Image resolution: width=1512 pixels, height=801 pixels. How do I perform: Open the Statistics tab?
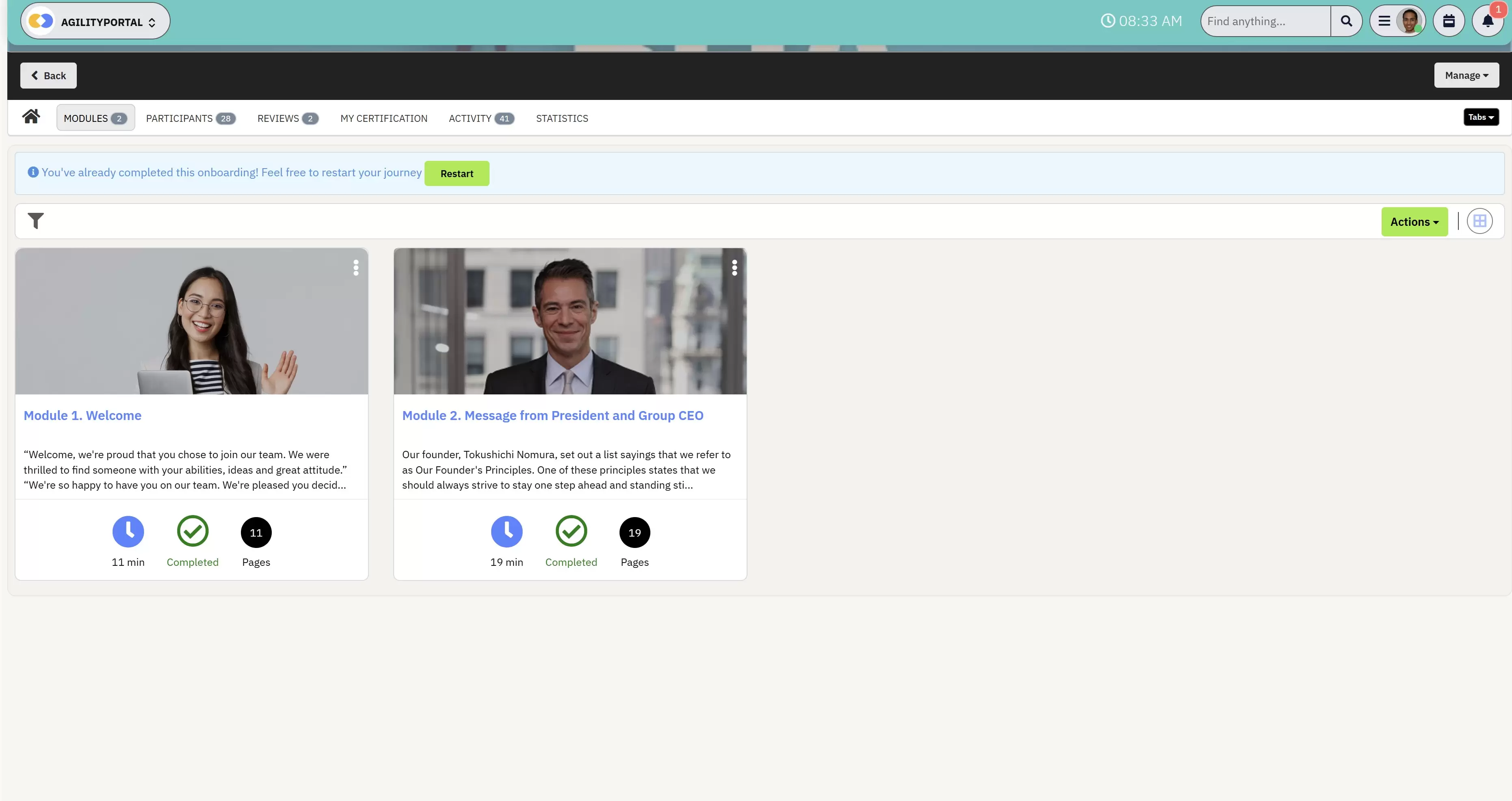pyautogui.click(x=562, y=119)
